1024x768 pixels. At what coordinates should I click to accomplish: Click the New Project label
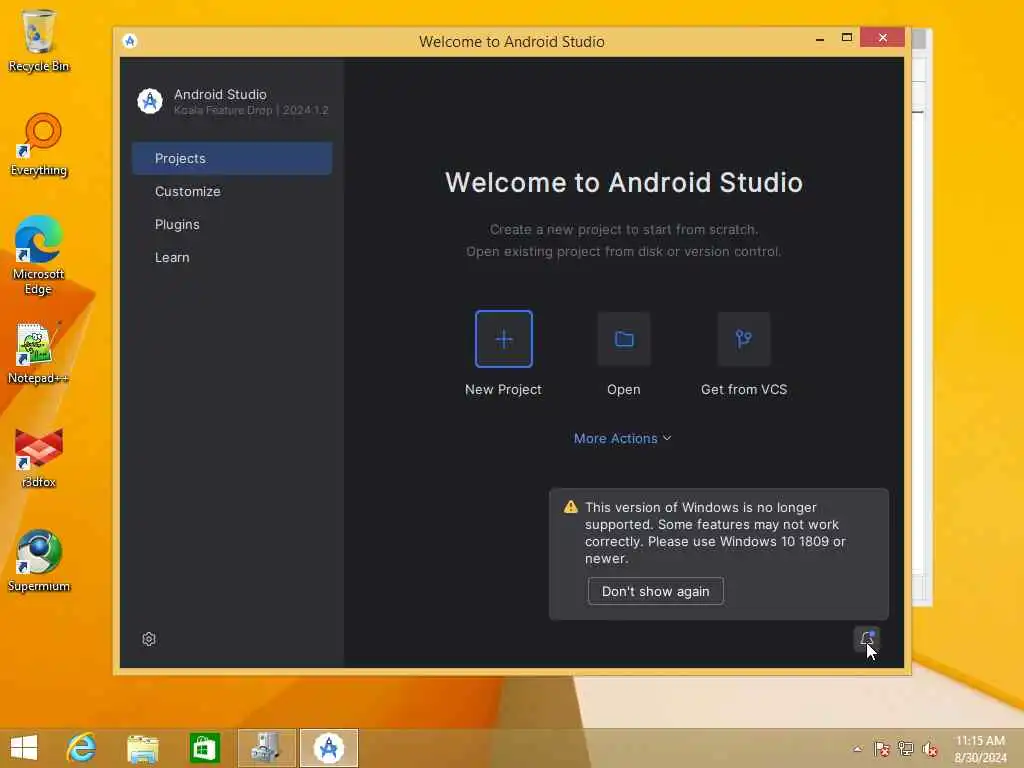[504, 389]
